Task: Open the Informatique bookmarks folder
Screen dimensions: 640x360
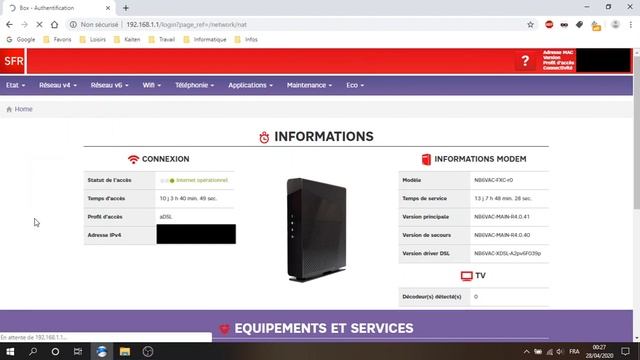Action: (205, 40)
